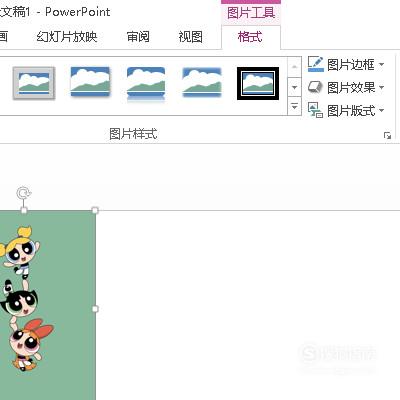Apply the simple white frame picture style
Viewport: 400px width, 400px height.
(34, 83)
